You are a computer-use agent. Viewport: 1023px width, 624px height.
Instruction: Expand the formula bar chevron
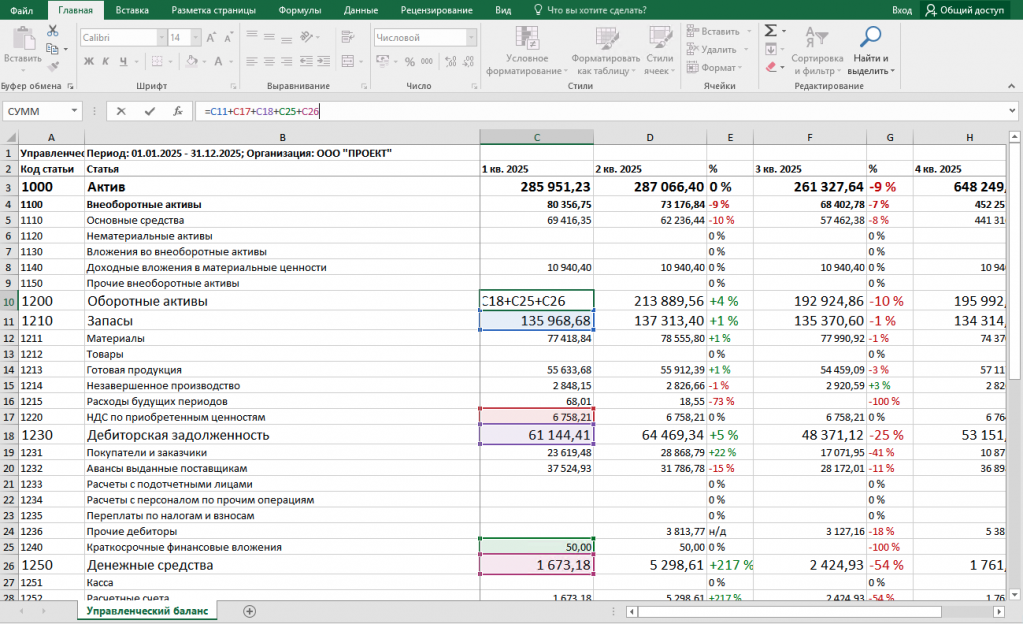pos(1012,111)
